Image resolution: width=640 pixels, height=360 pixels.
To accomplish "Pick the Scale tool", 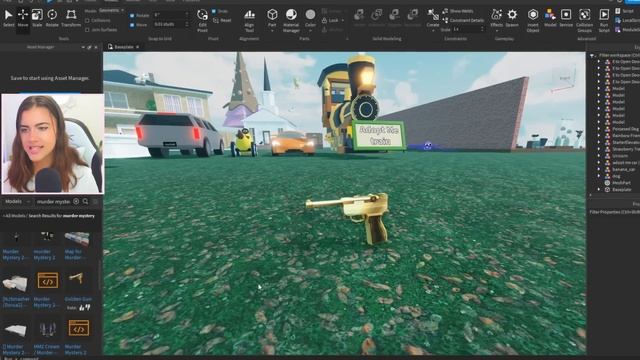I will [x=37, y=18].
